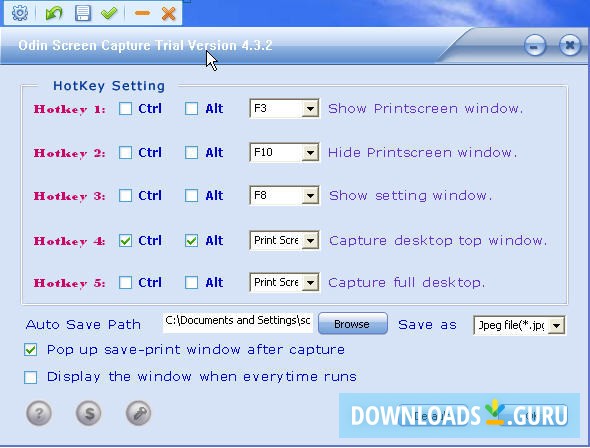The width and height of the screenshot is (590, 448).
Task: Enable Alt for Hotkey 1
Action: (x=191, y=109)
